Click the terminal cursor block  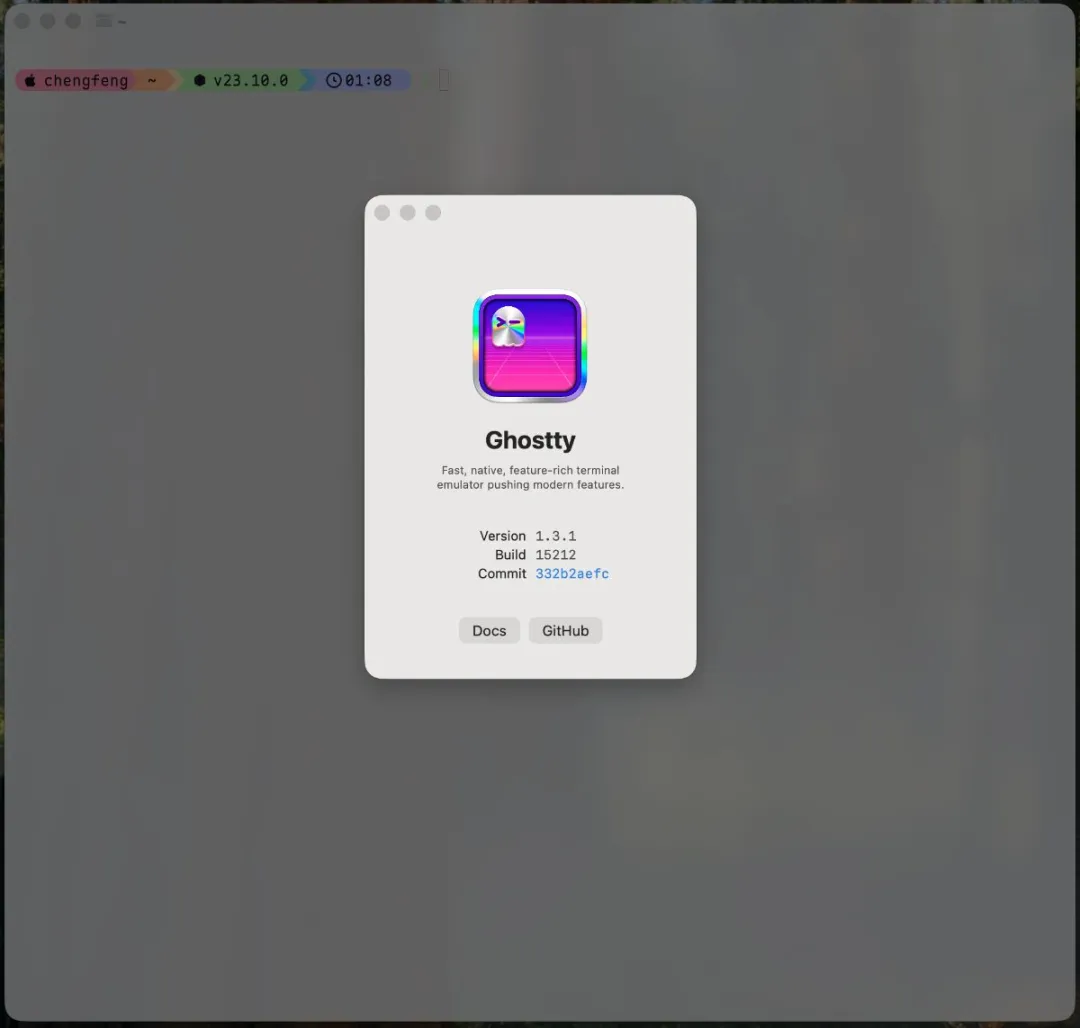click(x=444, y=81)
